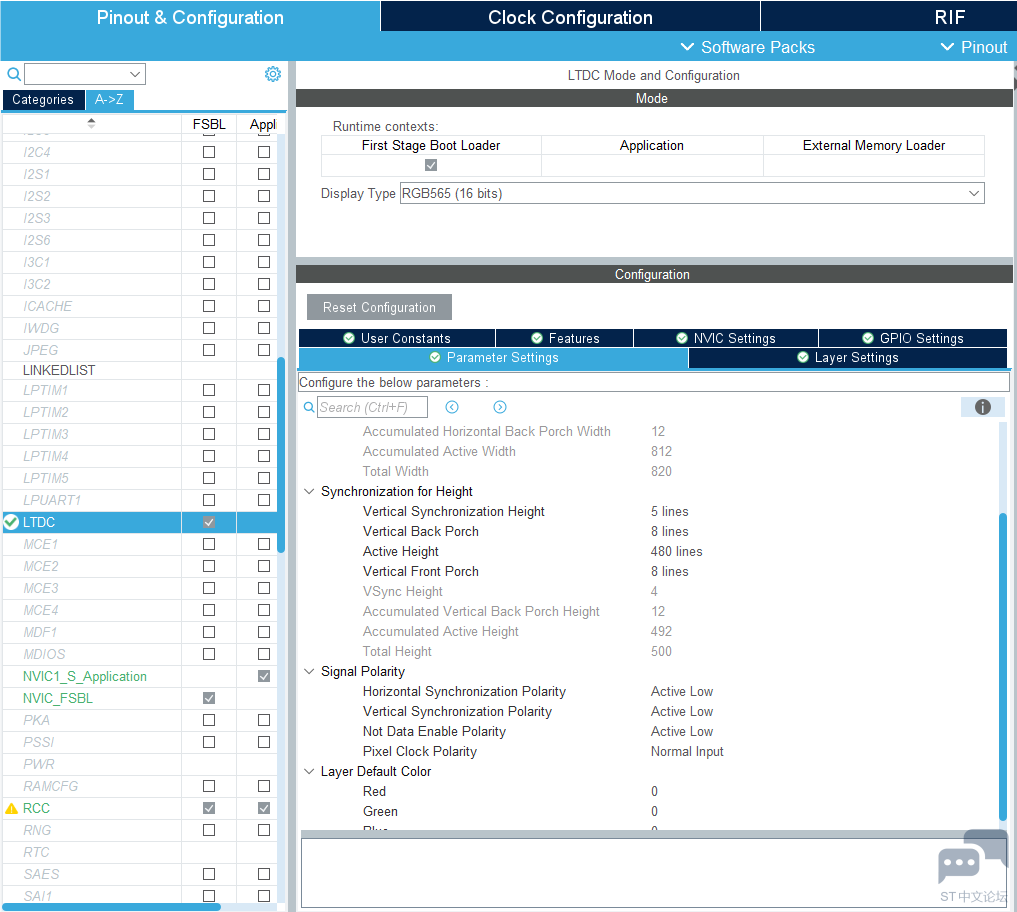
Task: Select the A->Z view tab
Action: tap(109, 99)
